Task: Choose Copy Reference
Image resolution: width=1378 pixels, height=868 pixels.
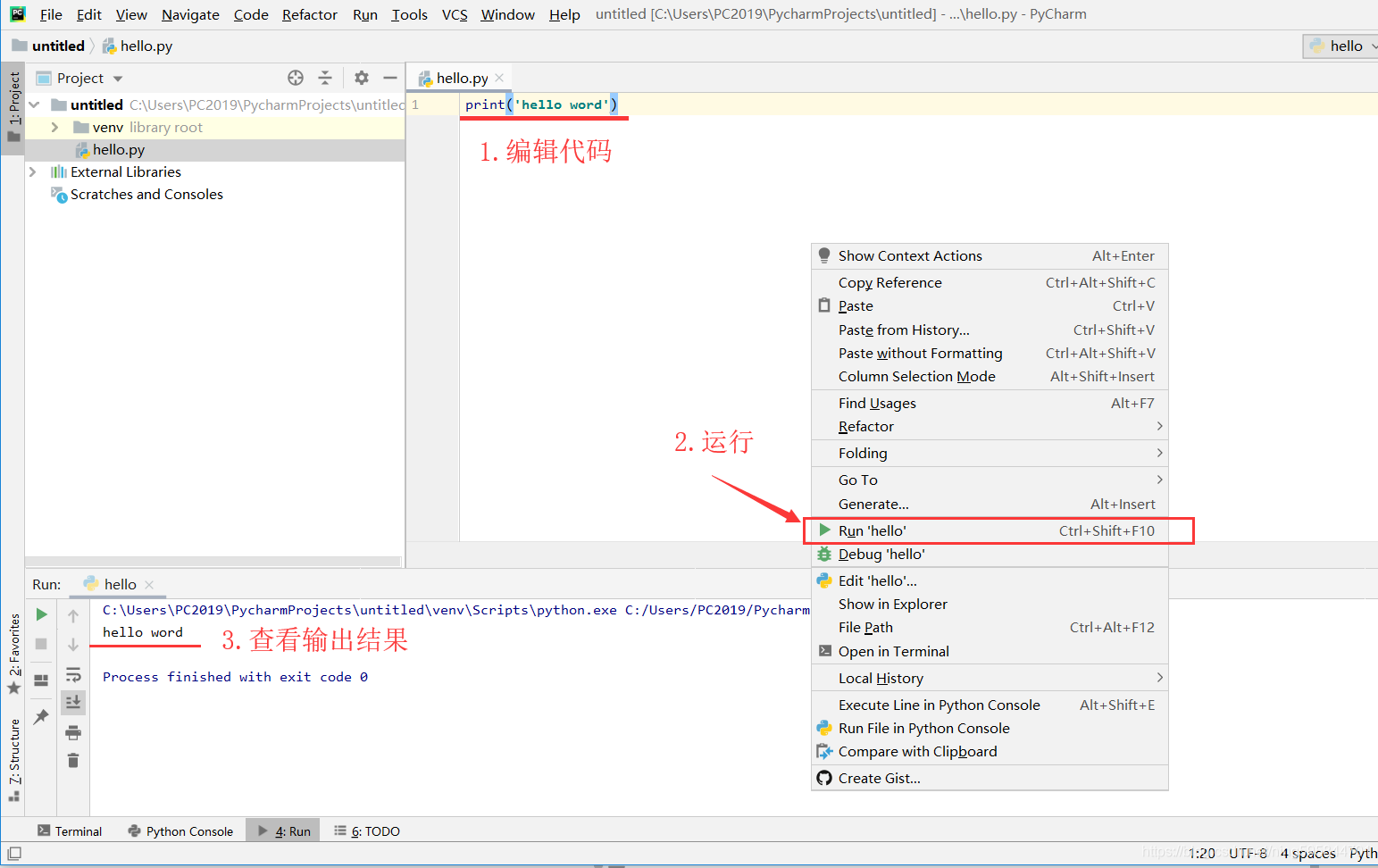Action: [x=990, y=282]
